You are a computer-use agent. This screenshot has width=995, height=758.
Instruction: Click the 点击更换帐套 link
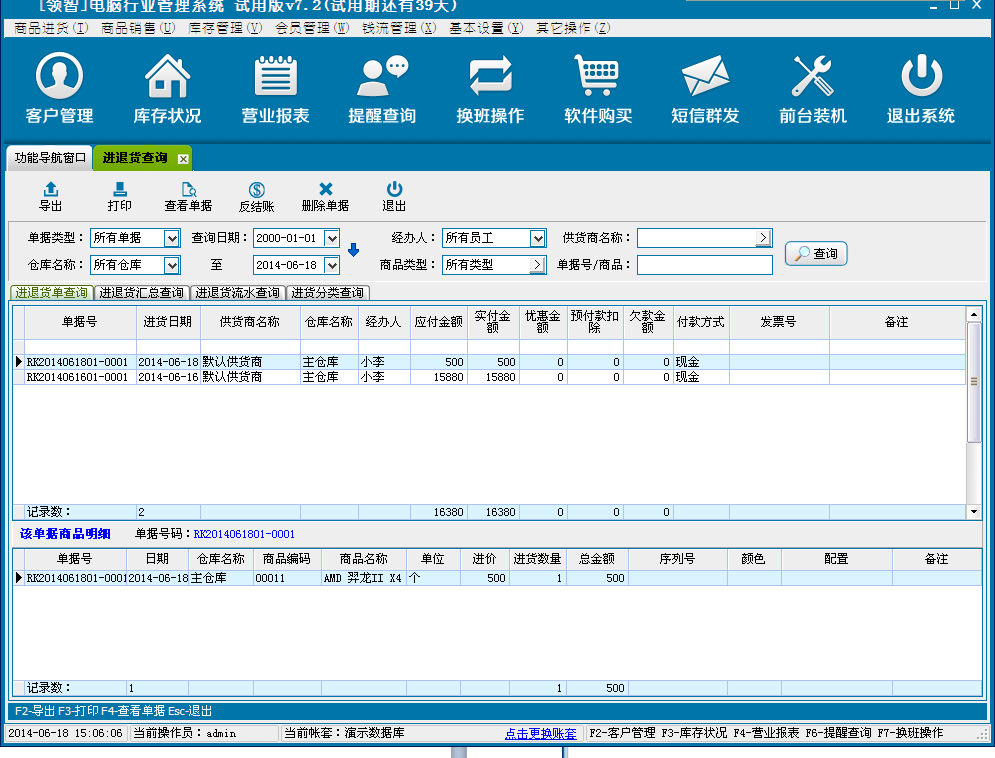click(x=540, y=733)
